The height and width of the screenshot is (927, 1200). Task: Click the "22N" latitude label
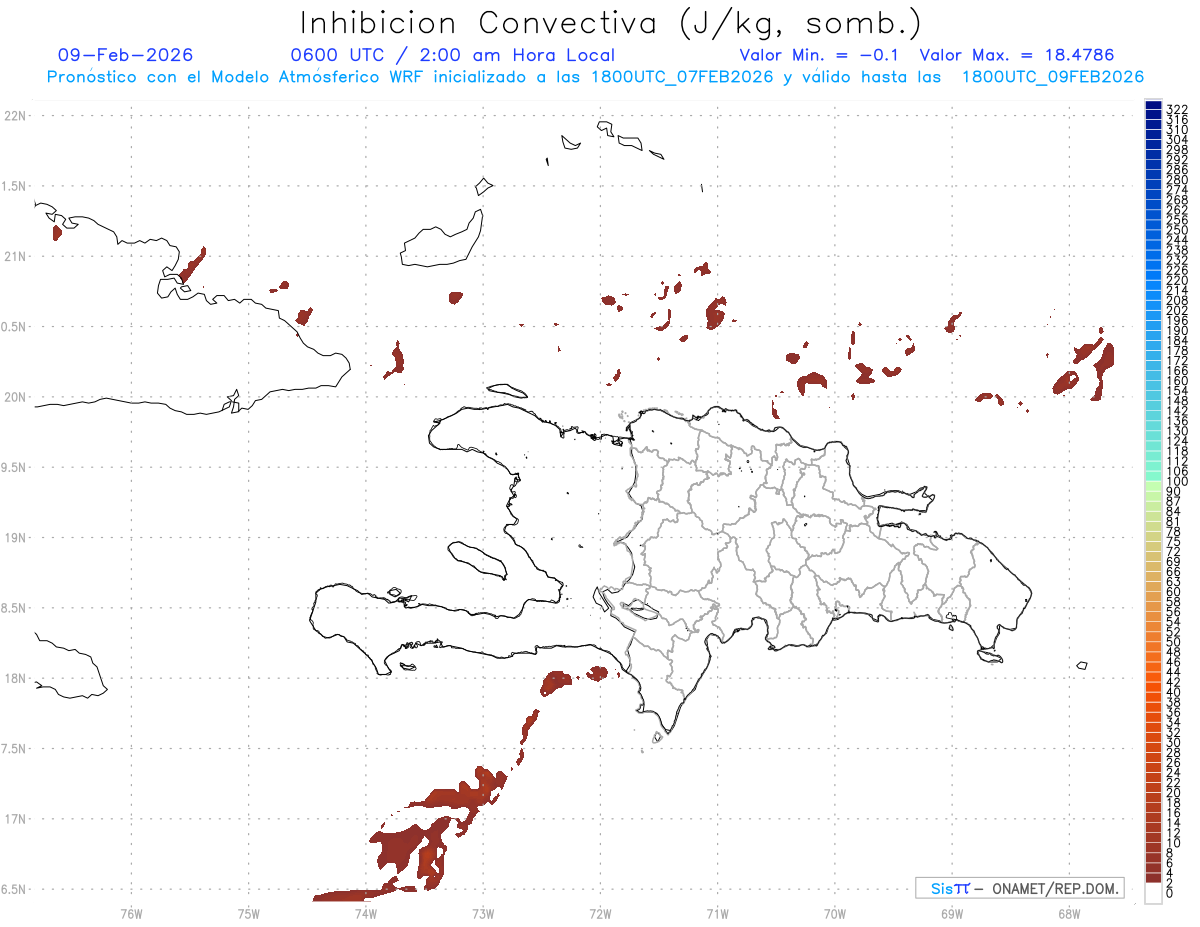click(x=14, y=116)
